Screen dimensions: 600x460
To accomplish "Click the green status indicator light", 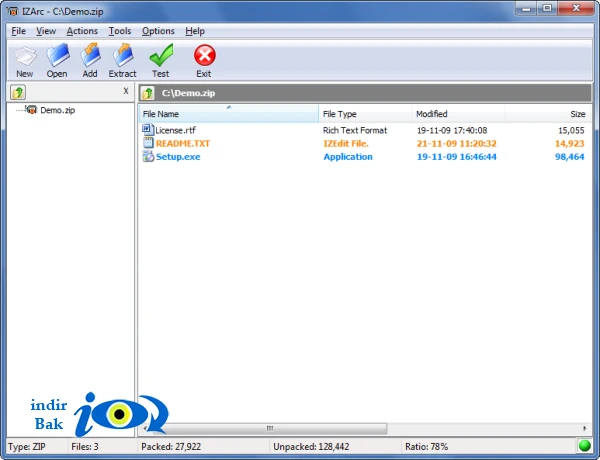I will (585, 446).
